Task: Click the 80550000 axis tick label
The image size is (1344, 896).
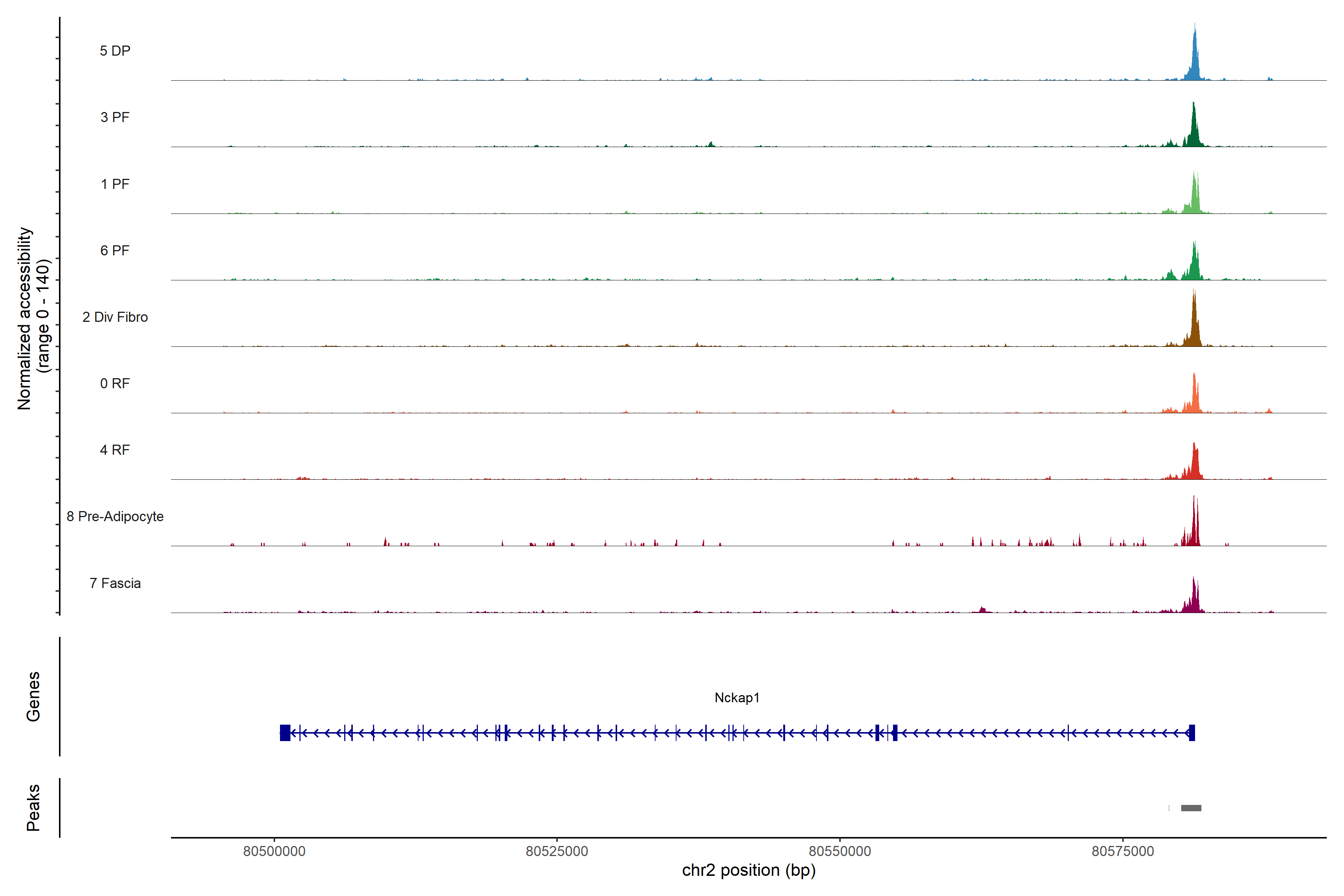Action: (x=839, y=851)
